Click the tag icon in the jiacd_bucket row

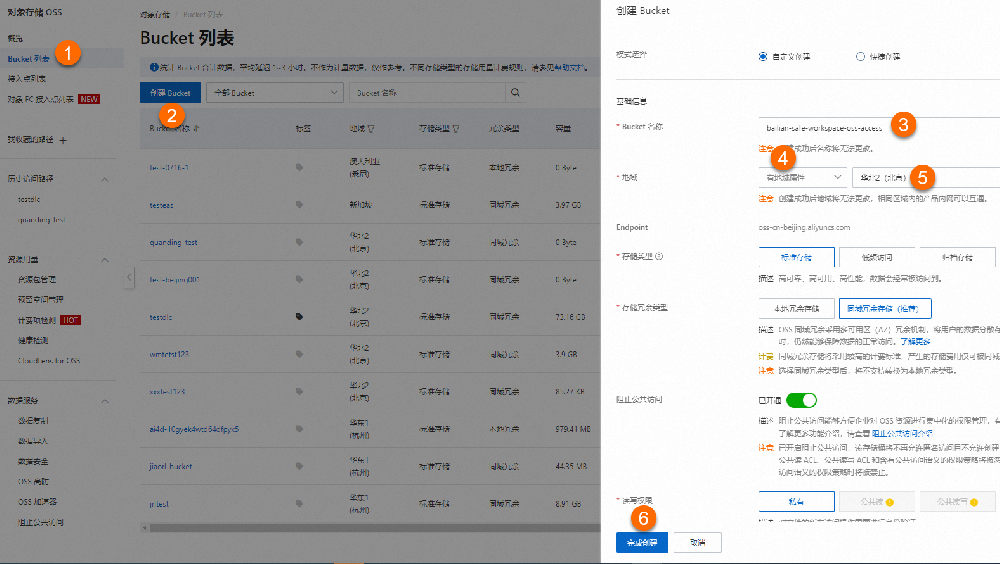pos(299,466)
